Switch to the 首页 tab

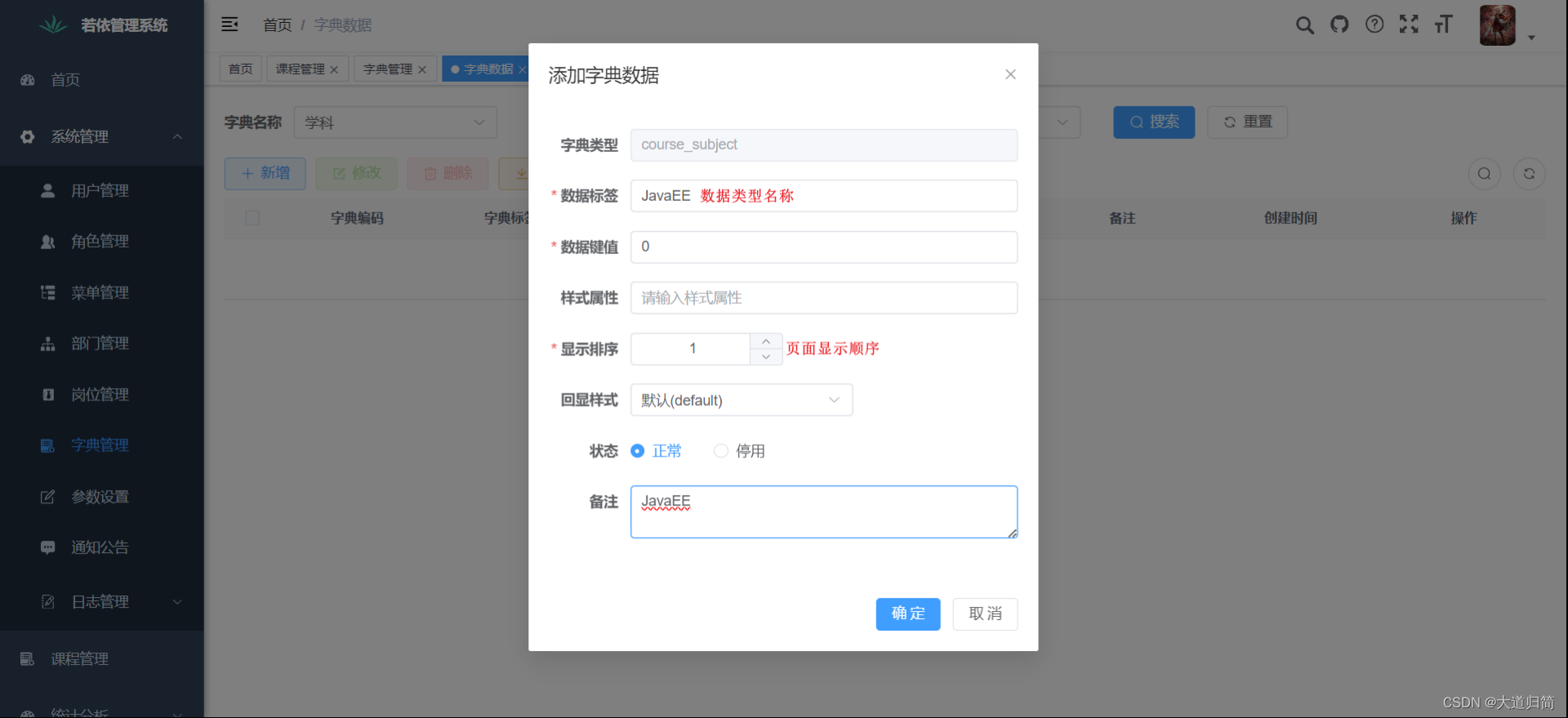pyautogui.click(x=241, y=69)
